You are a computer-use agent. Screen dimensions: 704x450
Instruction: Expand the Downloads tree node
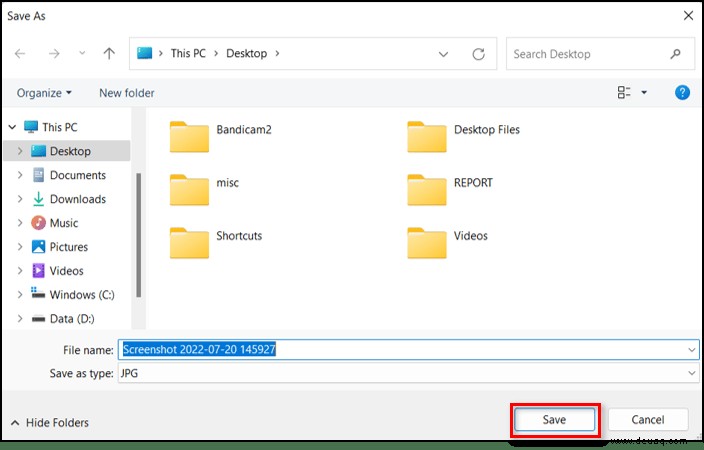pos(20,199)
